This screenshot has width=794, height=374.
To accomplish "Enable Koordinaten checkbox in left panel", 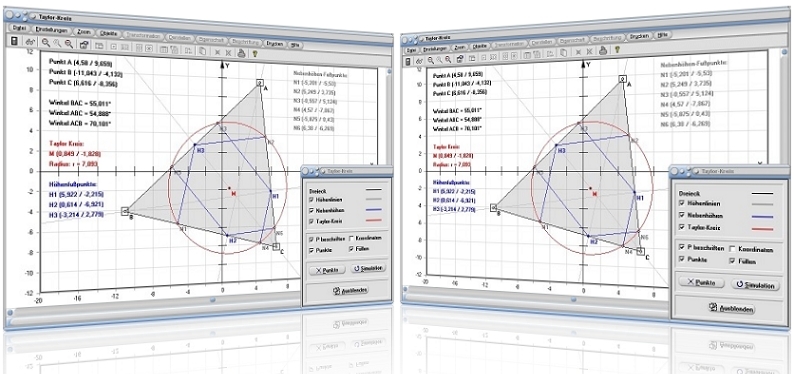I will 352,238.
